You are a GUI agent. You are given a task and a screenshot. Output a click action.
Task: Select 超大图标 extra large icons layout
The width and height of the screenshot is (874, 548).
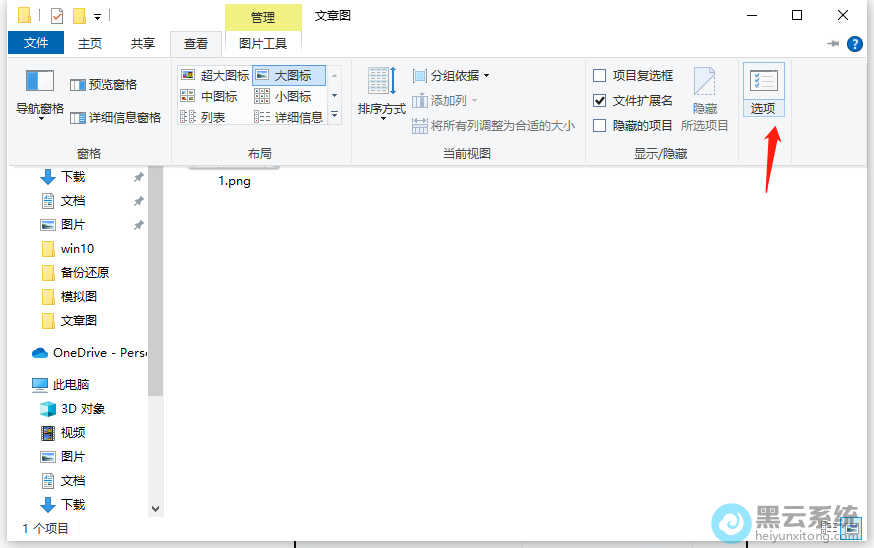[215, 75]
